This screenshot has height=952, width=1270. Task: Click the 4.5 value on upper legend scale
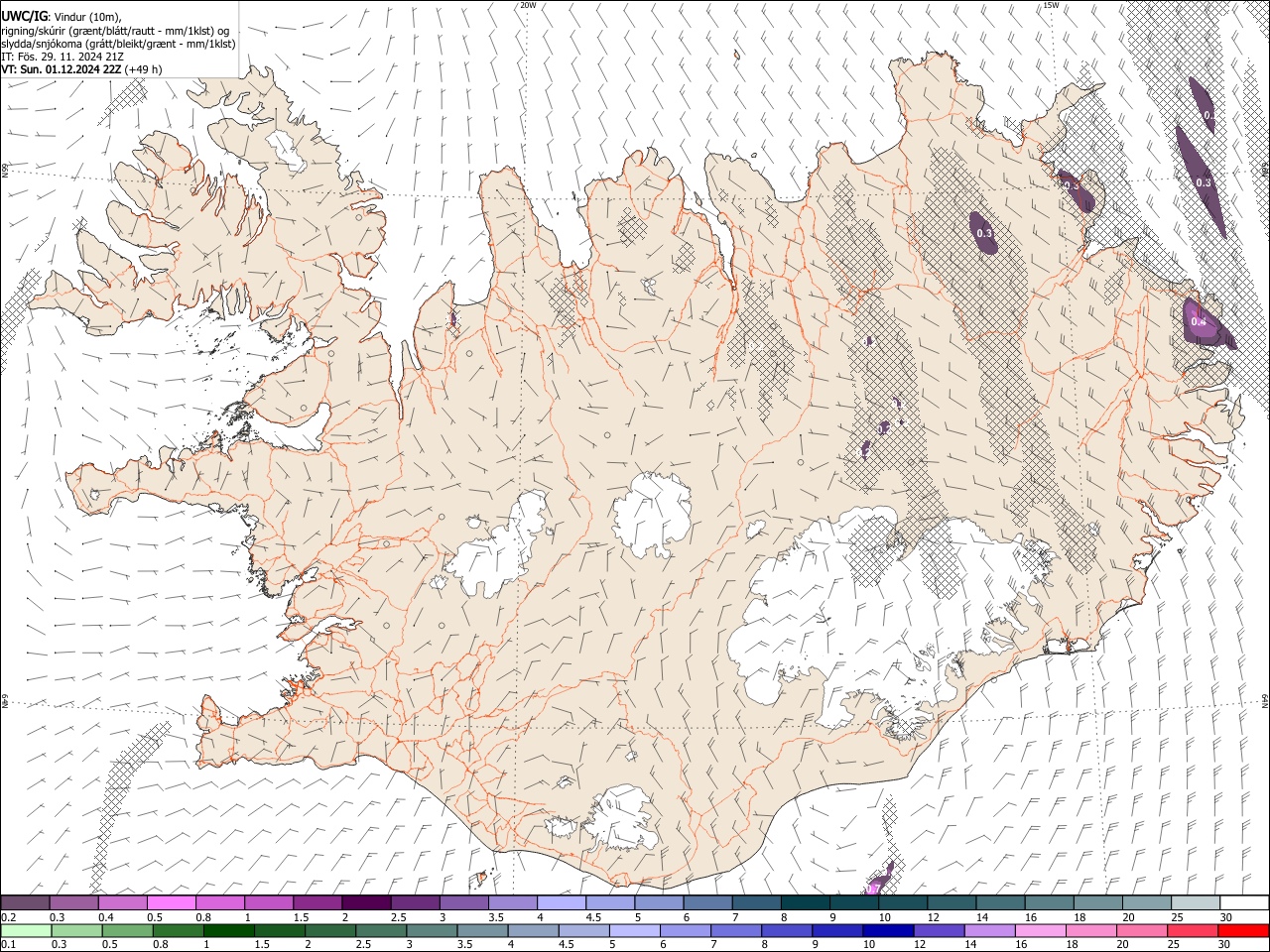(593, 917)
